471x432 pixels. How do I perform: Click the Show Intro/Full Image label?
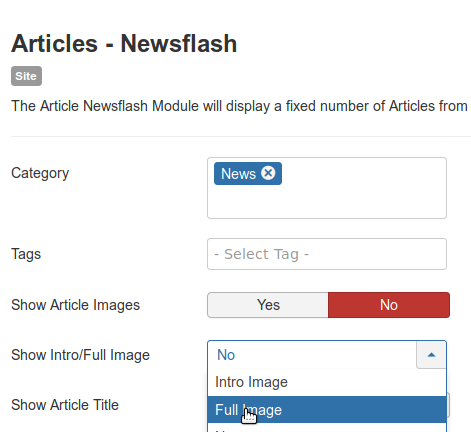(x=80, y=355)
